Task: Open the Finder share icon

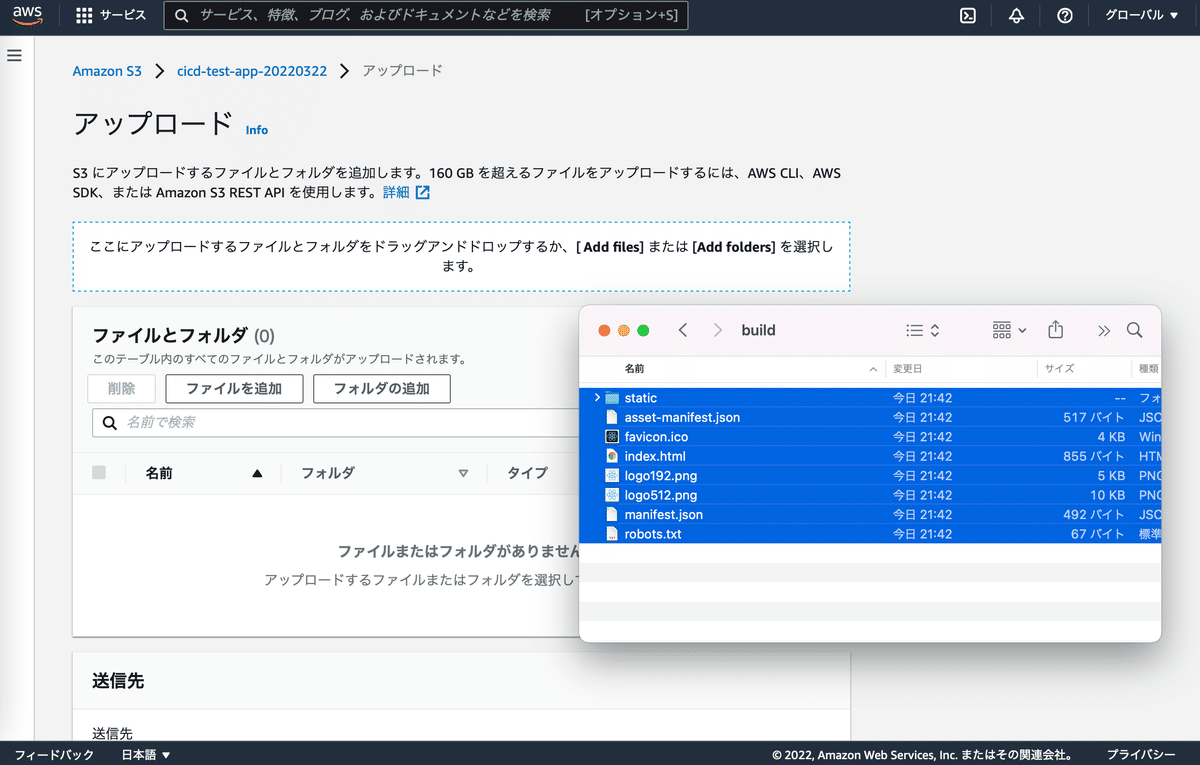Action: tap(1056, 330)
